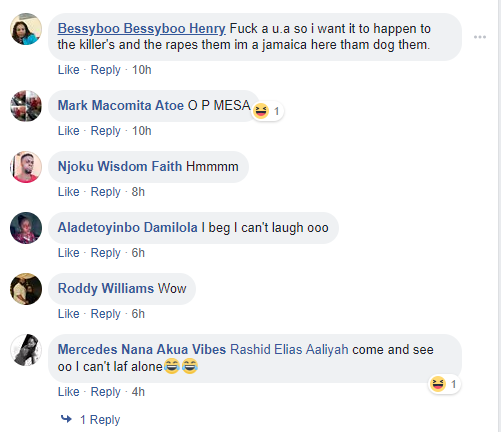Image resolution: width=501 pixels, height=432 pixels.
Task: Click the reply arrow icon beside 1 Reply
Action: tap(66, 419)
